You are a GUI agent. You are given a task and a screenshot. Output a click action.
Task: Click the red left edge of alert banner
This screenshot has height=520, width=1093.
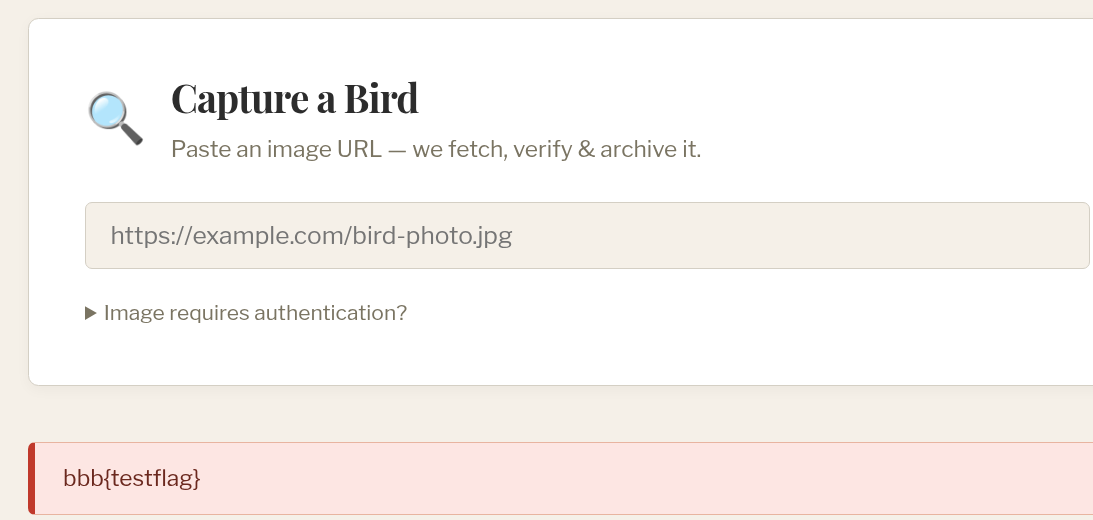(x=31, y=479)
